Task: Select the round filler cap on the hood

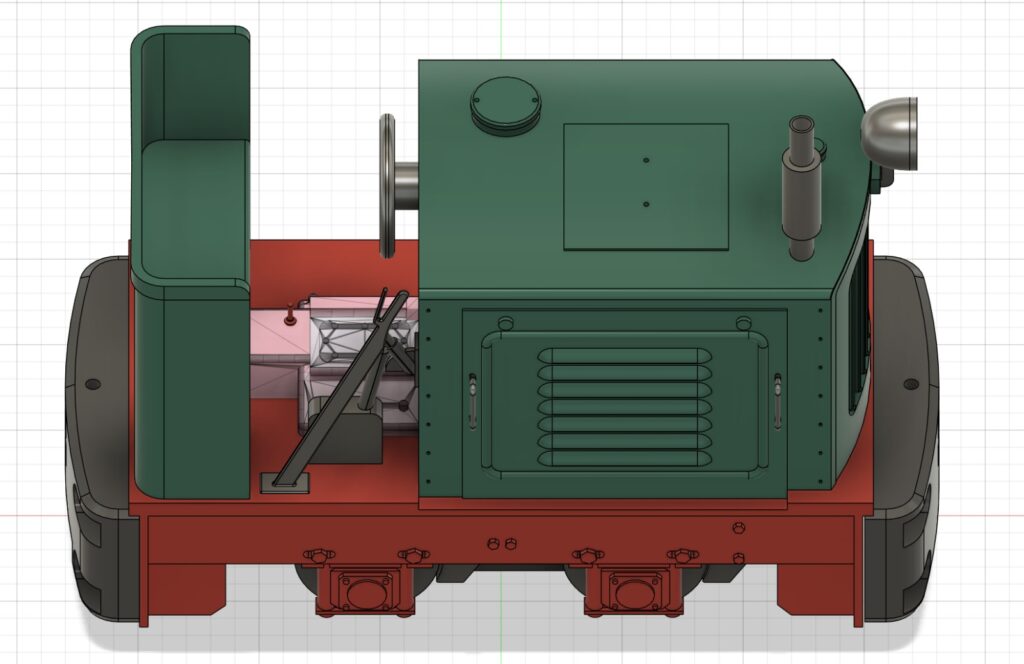Action: [x=505, y=106]
